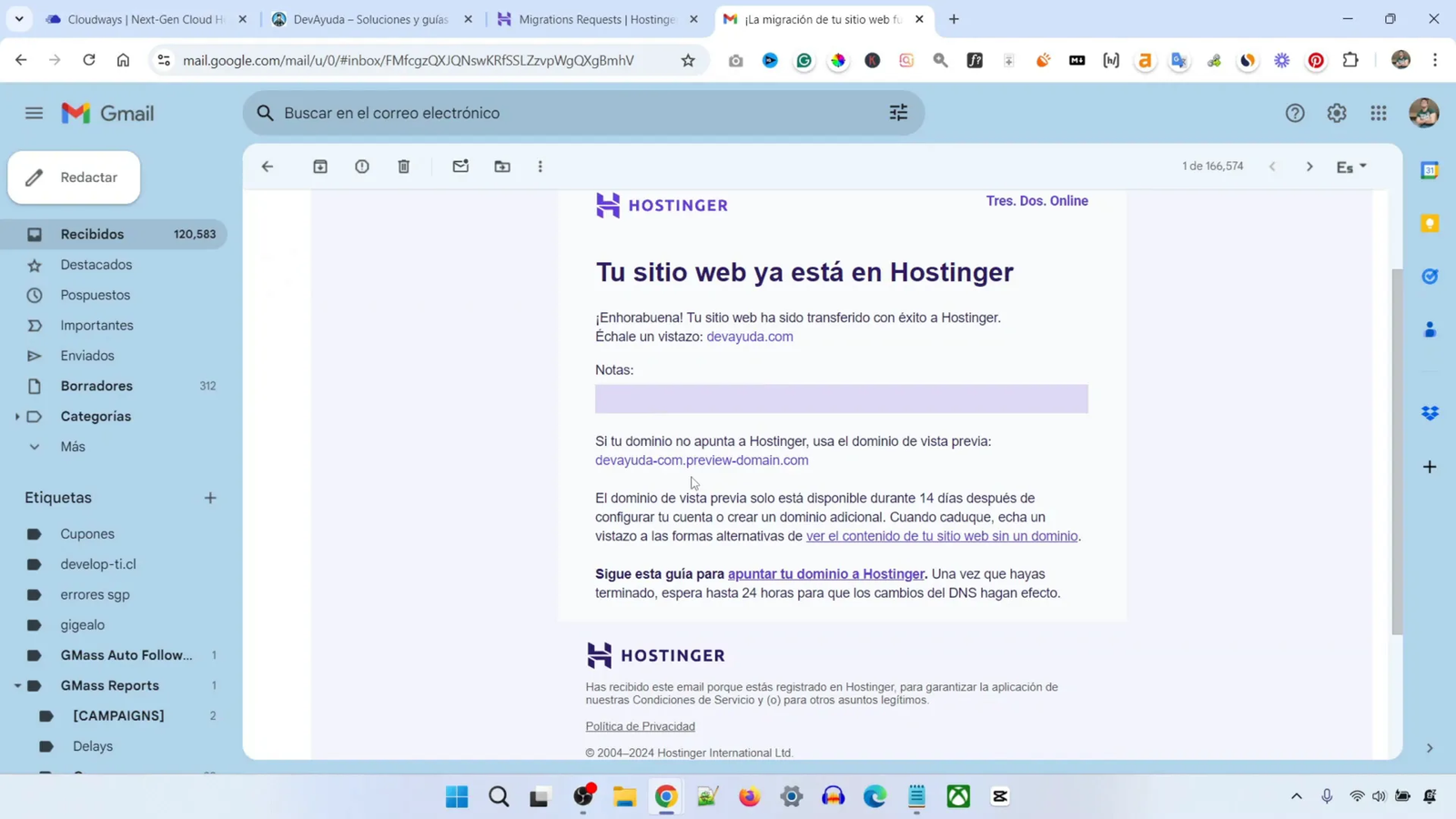
Task: Archive the Hostinger email
Action: [320, 166]
